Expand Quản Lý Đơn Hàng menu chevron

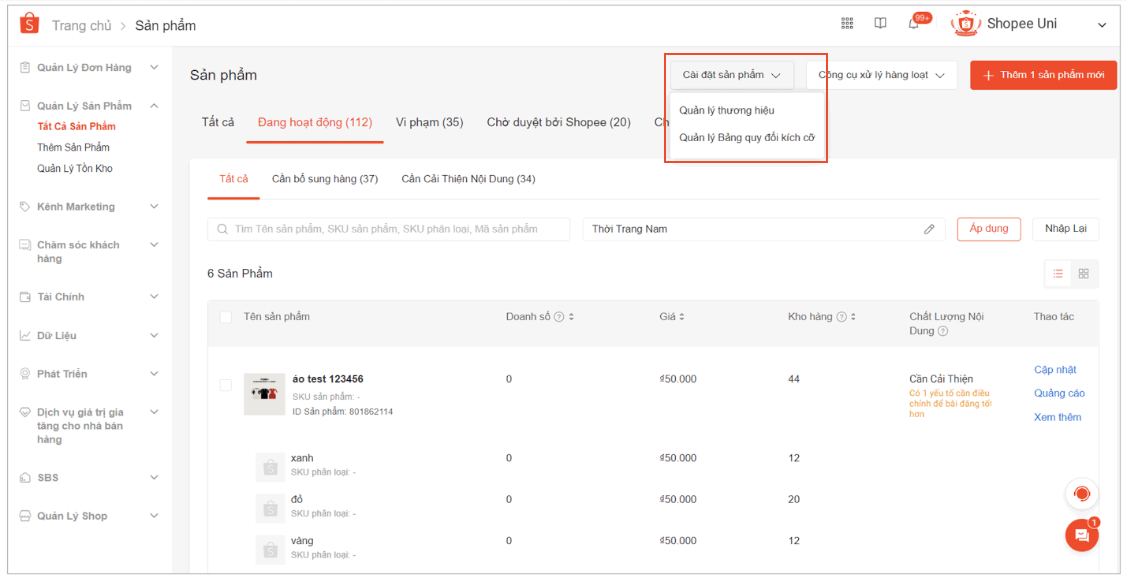(154, 68)
